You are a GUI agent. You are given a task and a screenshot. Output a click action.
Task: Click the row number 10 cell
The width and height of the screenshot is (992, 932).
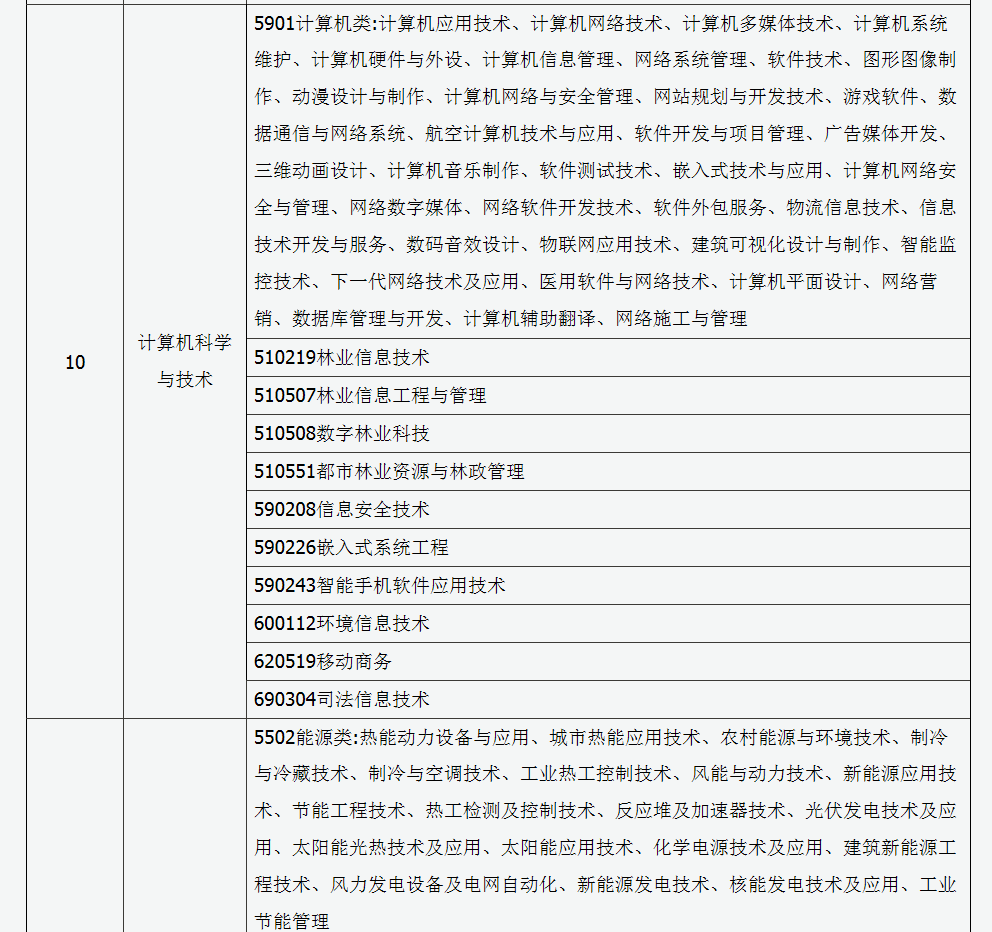75,363
